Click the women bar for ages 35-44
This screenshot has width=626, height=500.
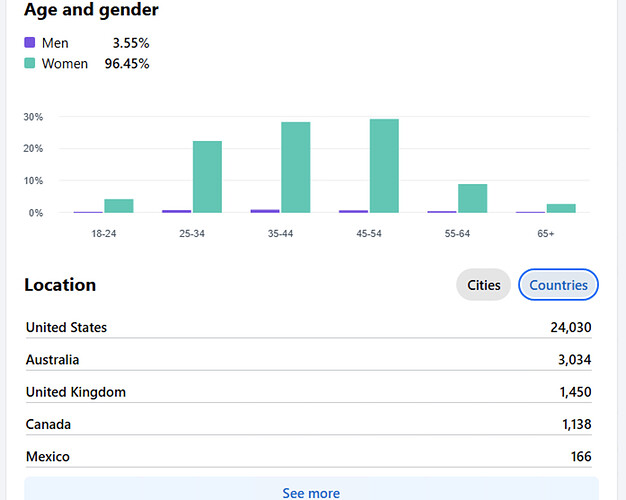[296, 167]
